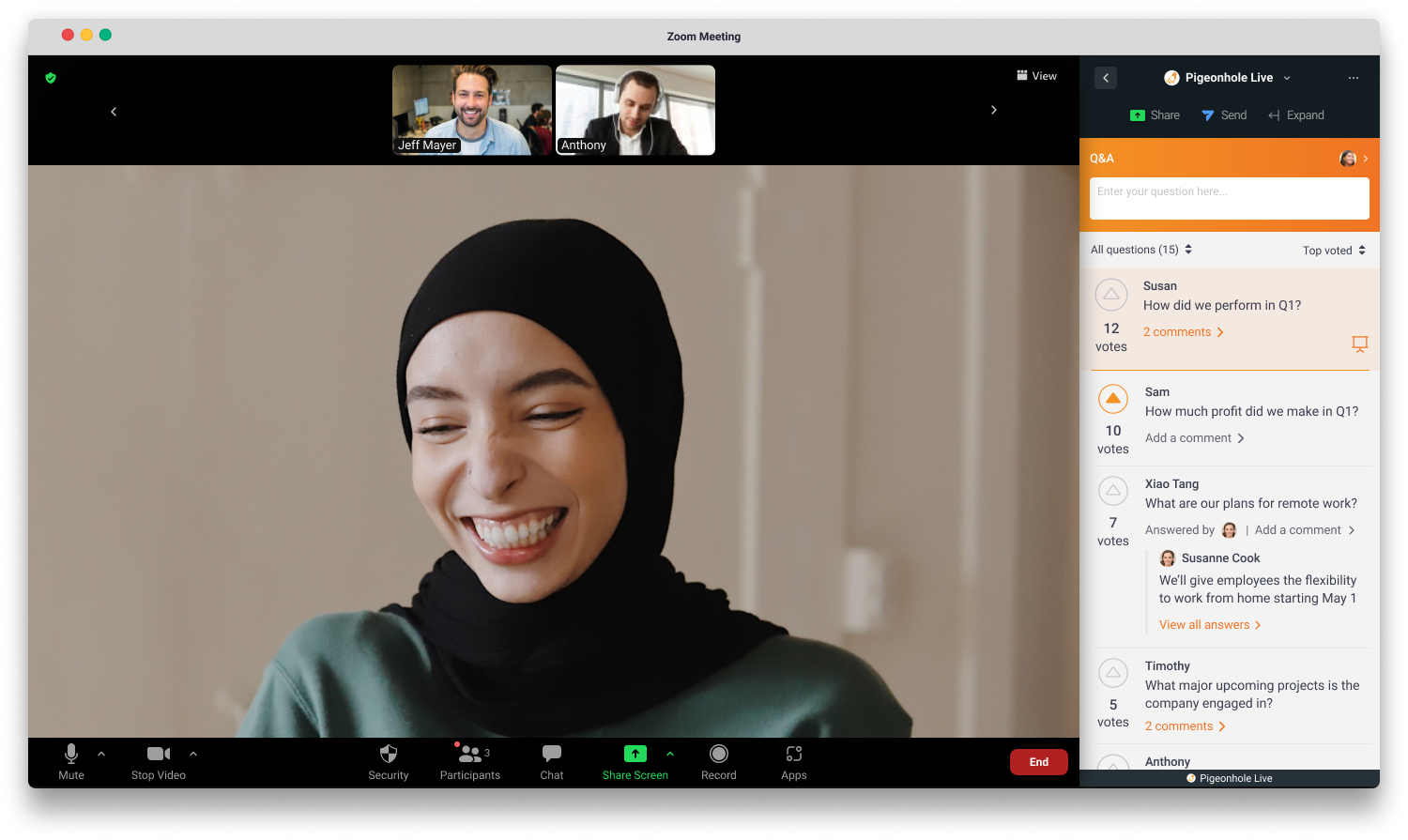
Task: Click the question input field
Action: click(1229, 198)
